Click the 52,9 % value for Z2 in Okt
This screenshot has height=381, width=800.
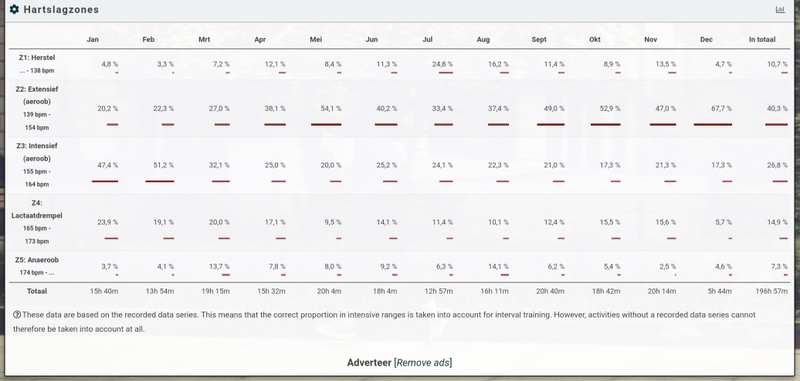click(610, 109)
